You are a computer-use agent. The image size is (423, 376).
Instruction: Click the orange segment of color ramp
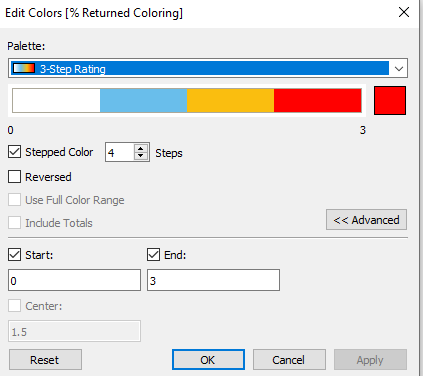[230, 100]
